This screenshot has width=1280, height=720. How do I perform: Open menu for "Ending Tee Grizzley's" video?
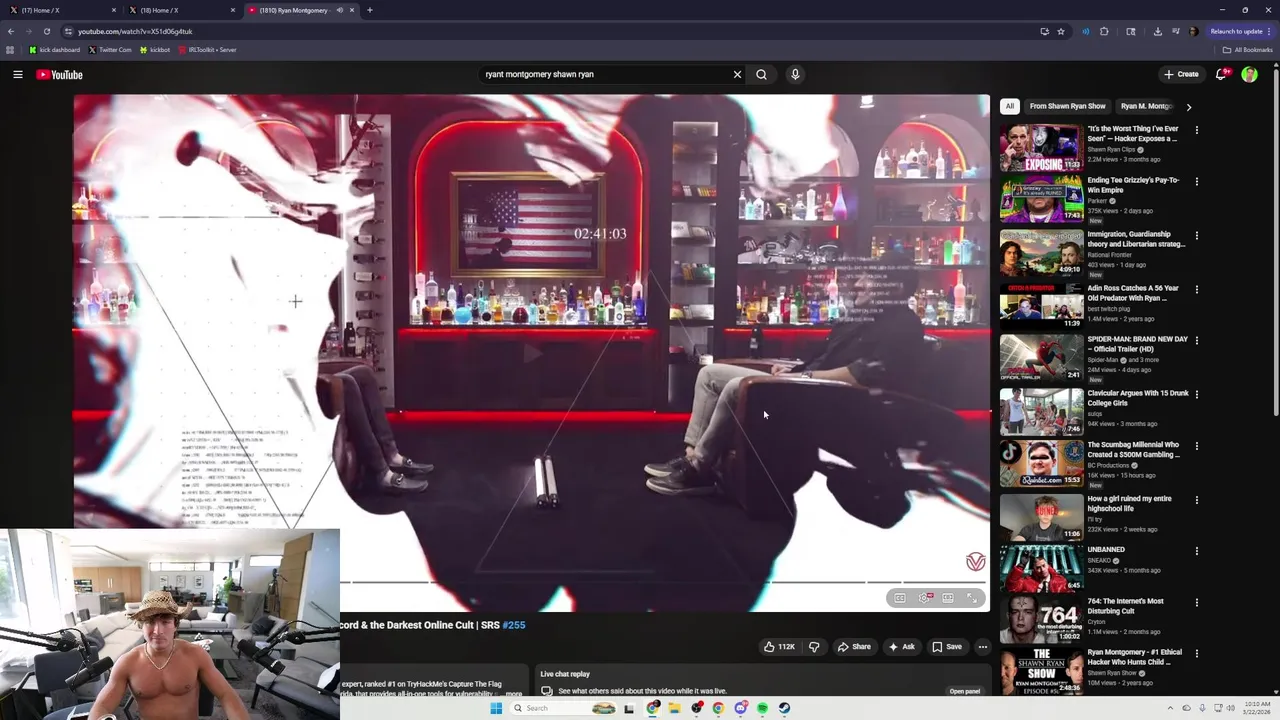1196,182
